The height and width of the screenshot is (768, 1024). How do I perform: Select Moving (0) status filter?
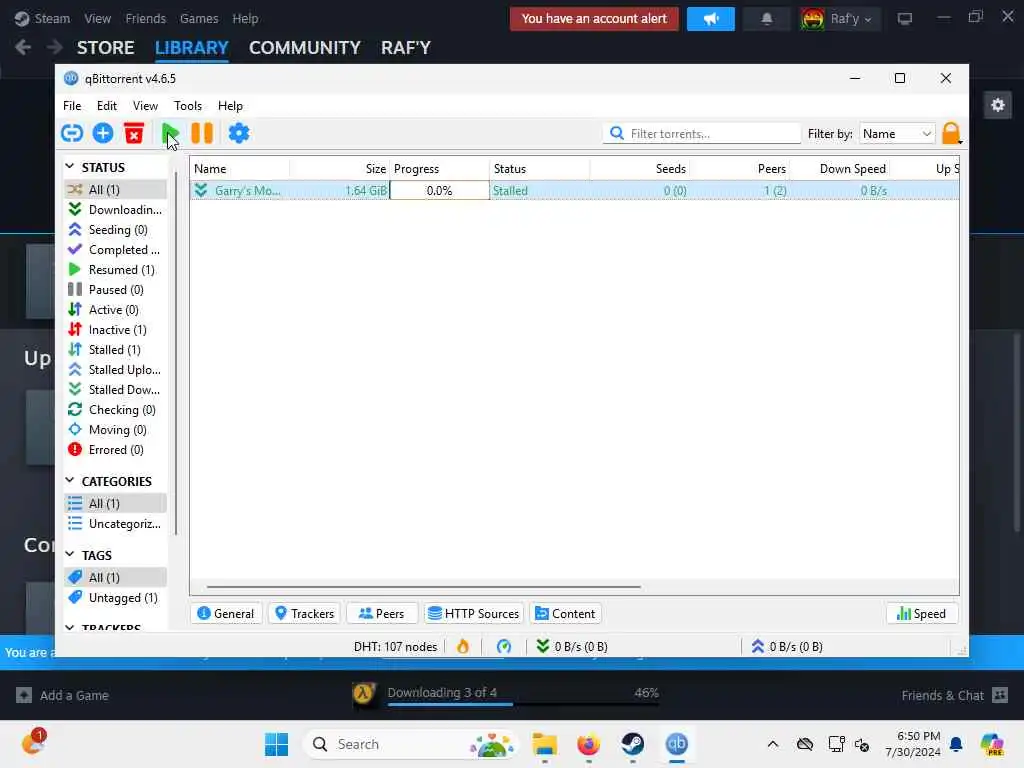116,430
